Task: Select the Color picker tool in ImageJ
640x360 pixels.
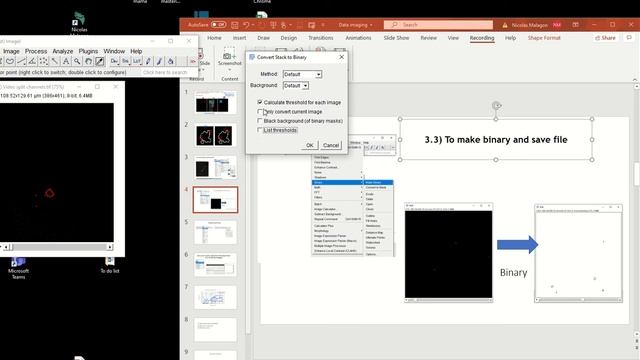Action: pyautogui.click(x=99, y=61)
